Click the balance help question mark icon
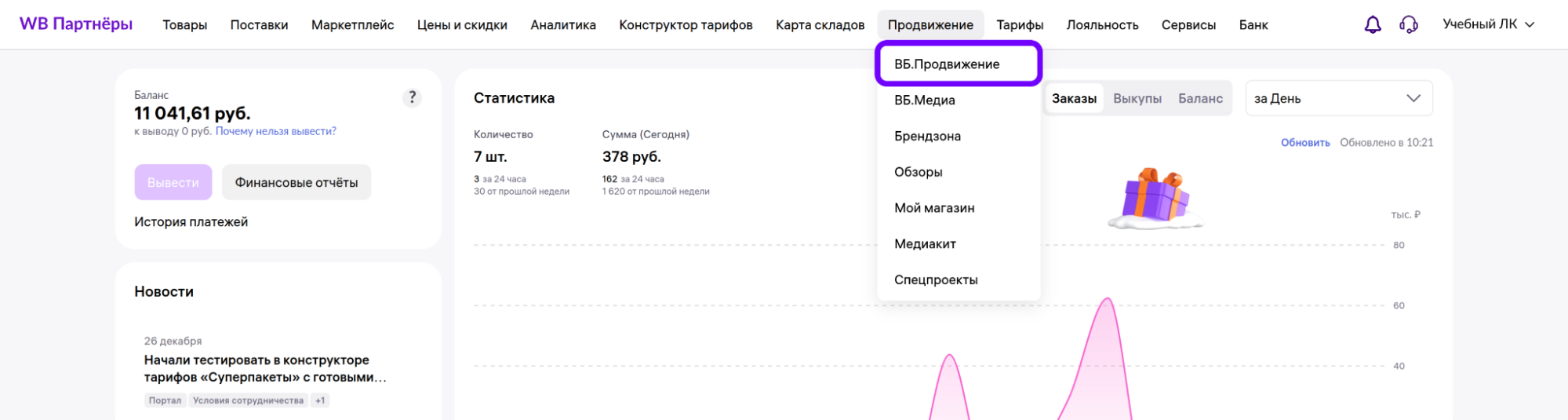 point(412,98)
